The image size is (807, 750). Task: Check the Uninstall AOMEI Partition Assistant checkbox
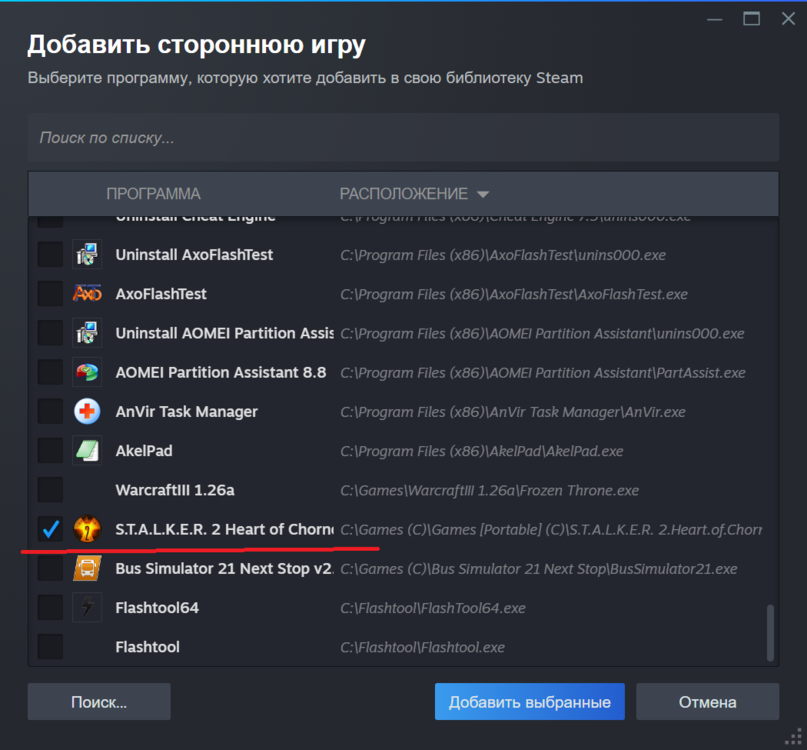click(50, 333)
